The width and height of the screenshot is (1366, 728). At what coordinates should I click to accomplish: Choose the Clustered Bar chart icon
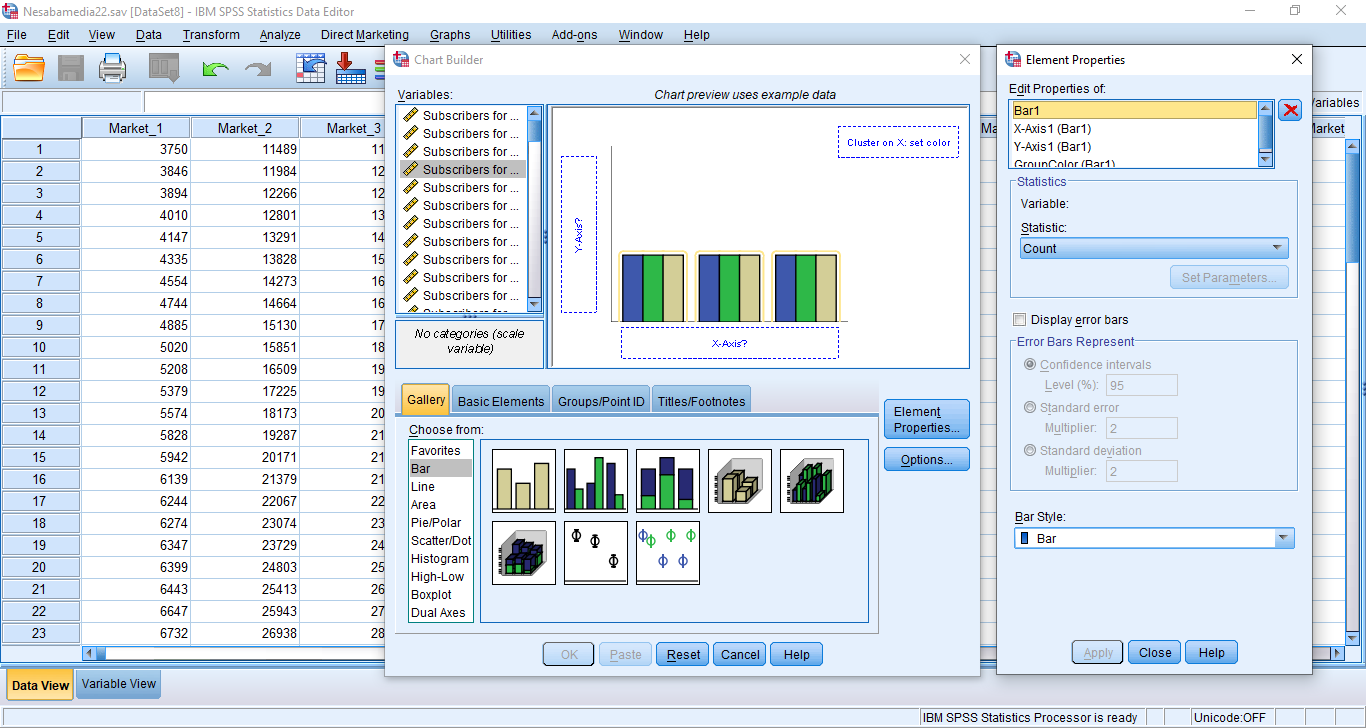coord(595,481)
